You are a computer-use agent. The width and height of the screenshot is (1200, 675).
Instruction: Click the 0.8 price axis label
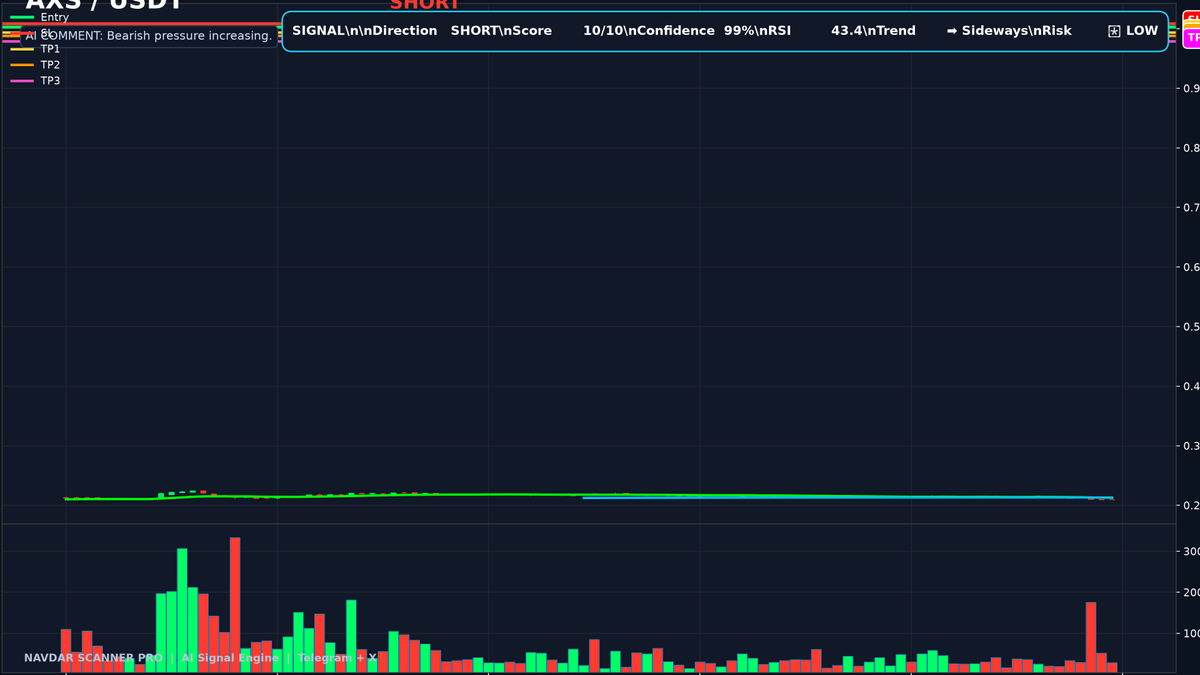point(1191,148)
